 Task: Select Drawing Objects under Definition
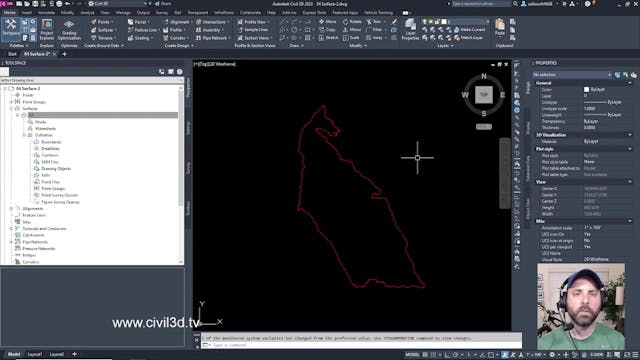56,169
